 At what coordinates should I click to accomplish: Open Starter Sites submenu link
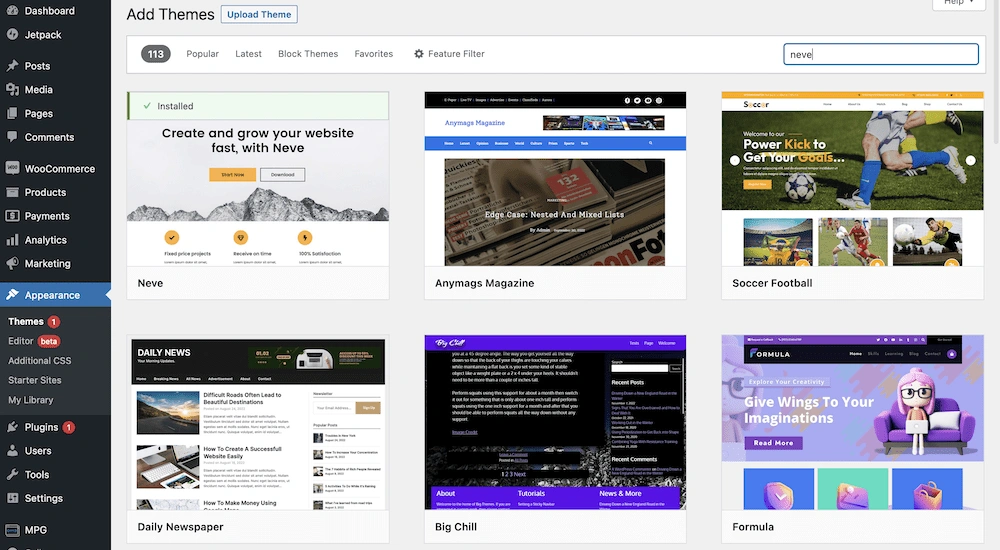[x=35, y=380]
